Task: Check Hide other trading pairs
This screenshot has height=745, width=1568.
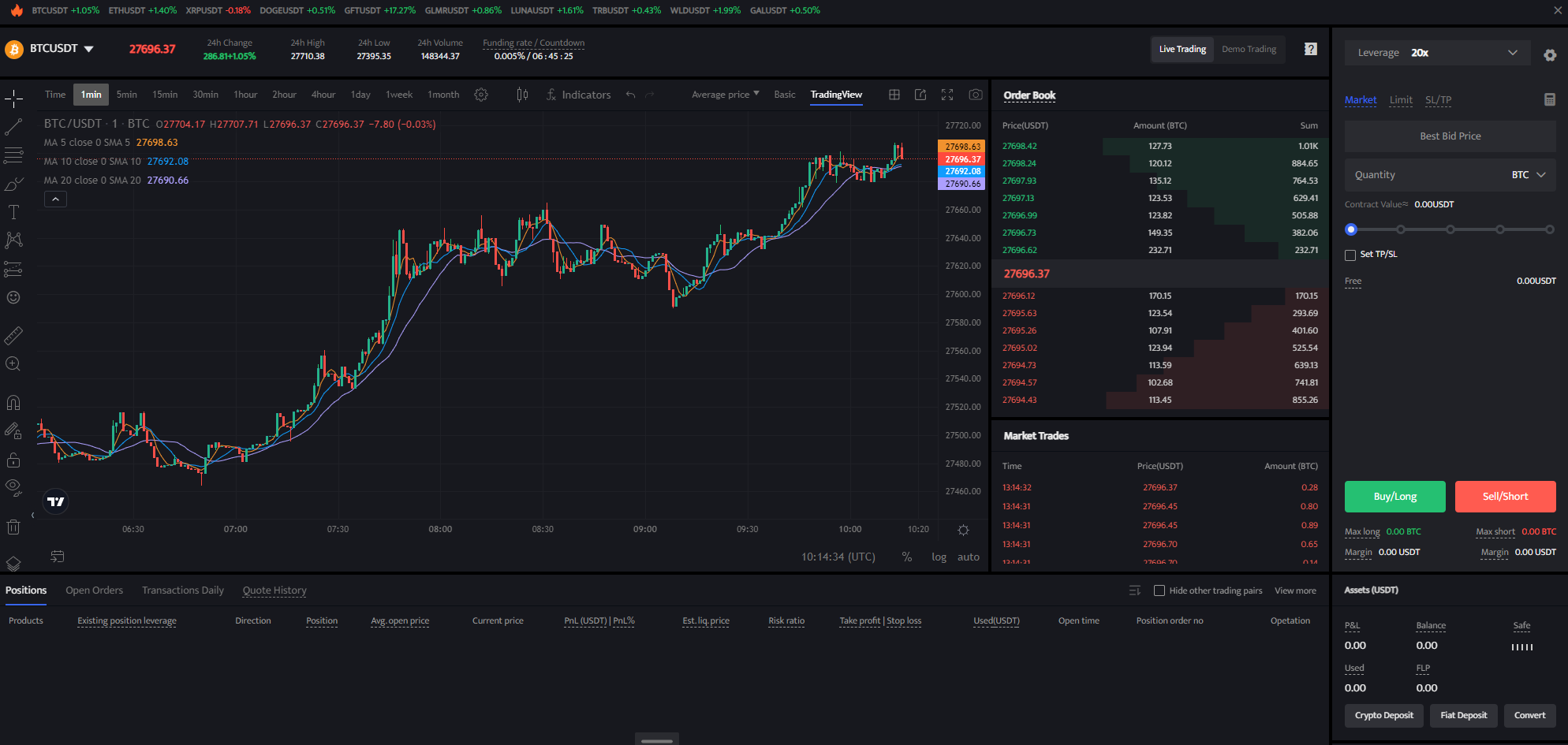Action: [x=1159, y=590]
